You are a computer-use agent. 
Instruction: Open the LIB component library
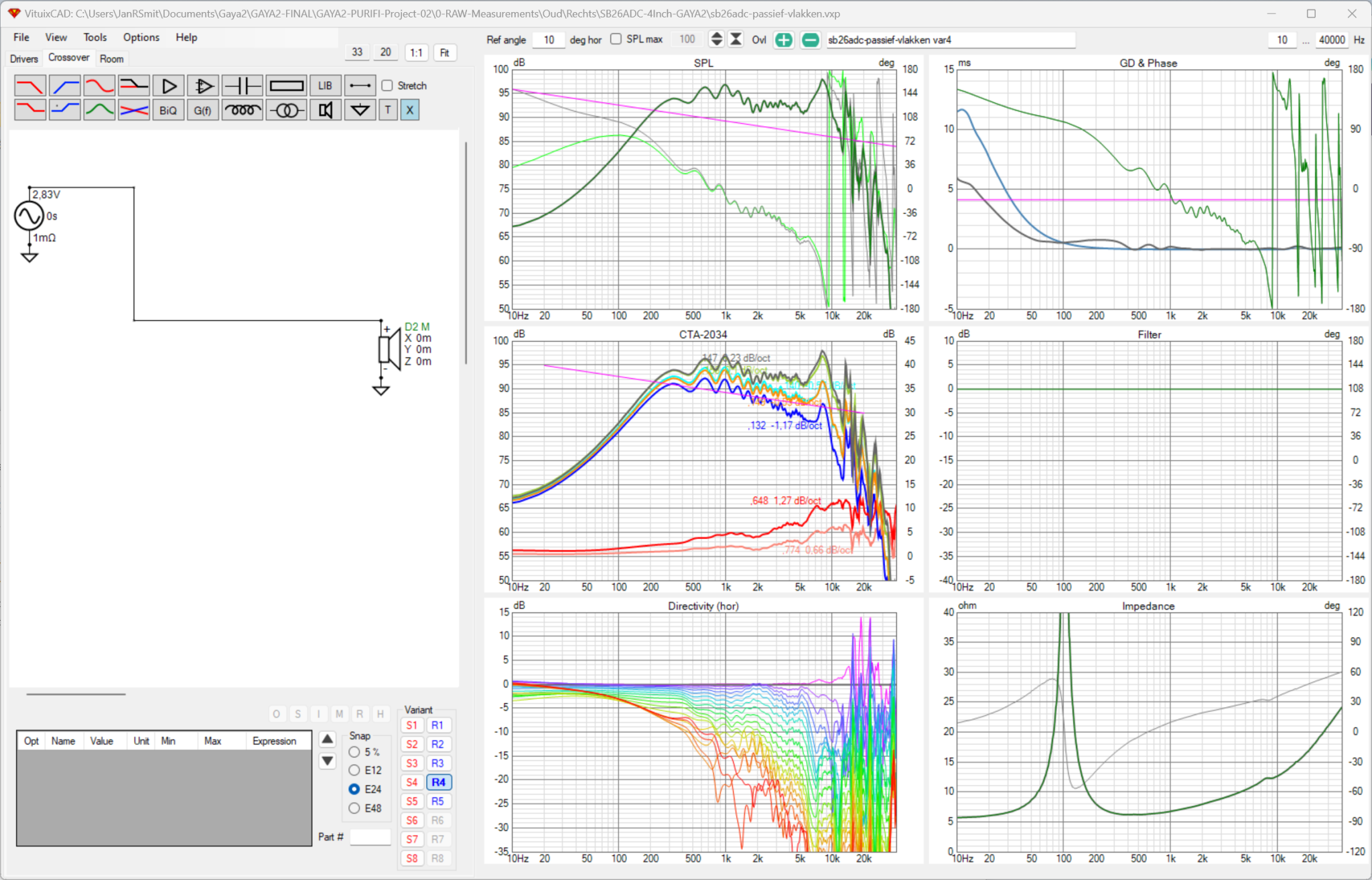[326, 86]
